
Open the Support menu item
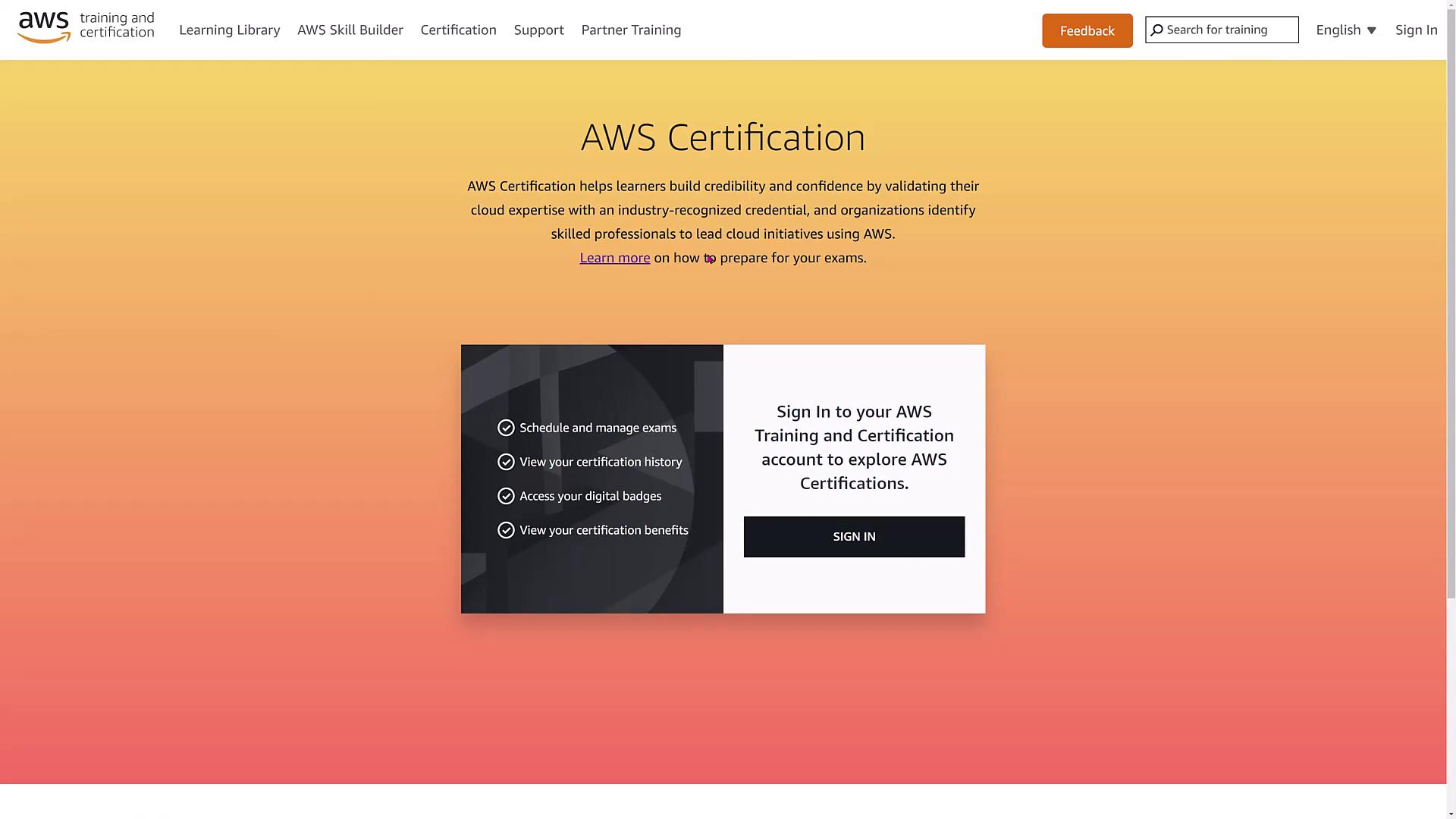pos(539,30)
